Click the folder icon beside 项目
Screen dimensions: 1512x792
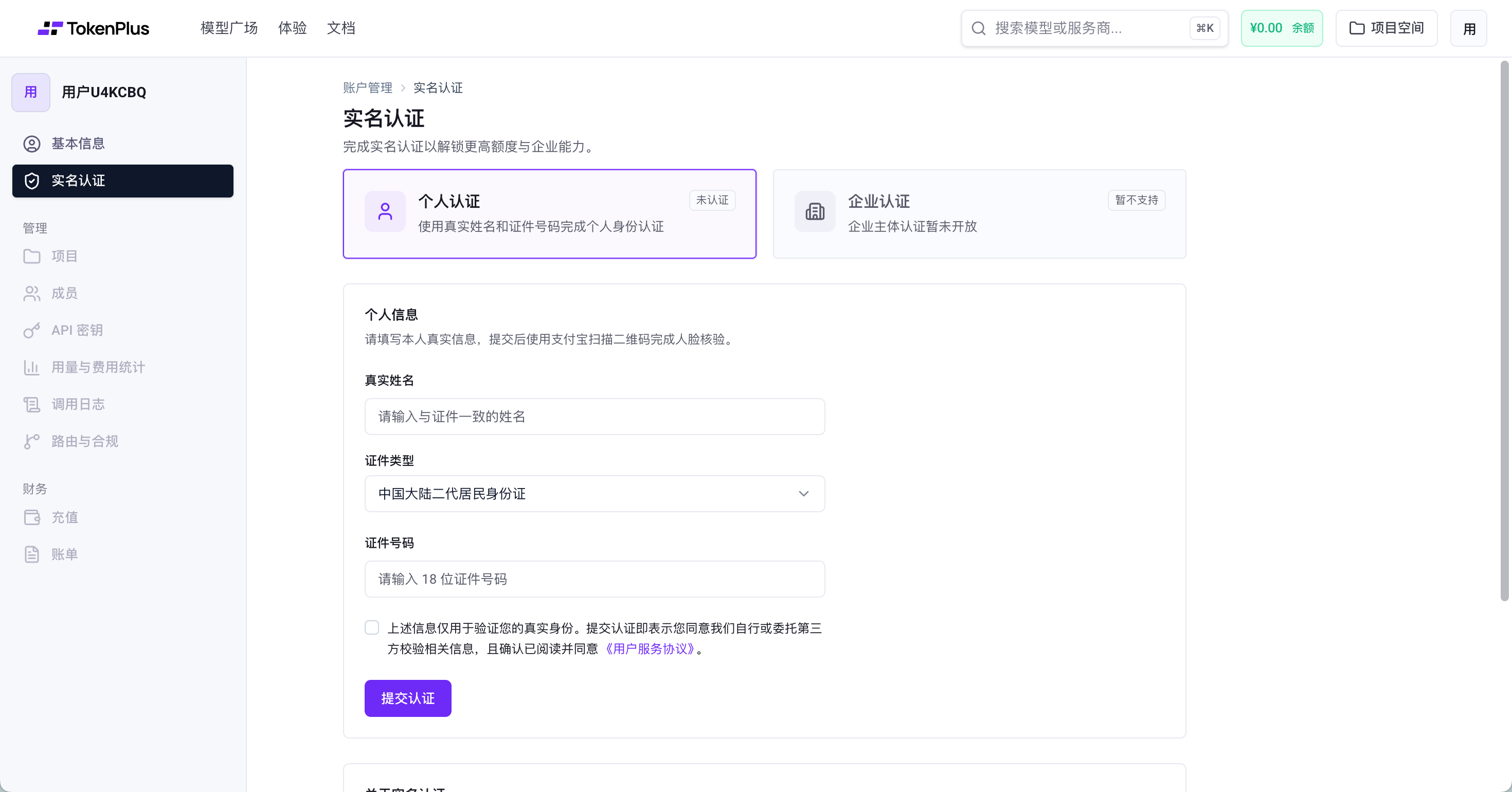point(32,257)
